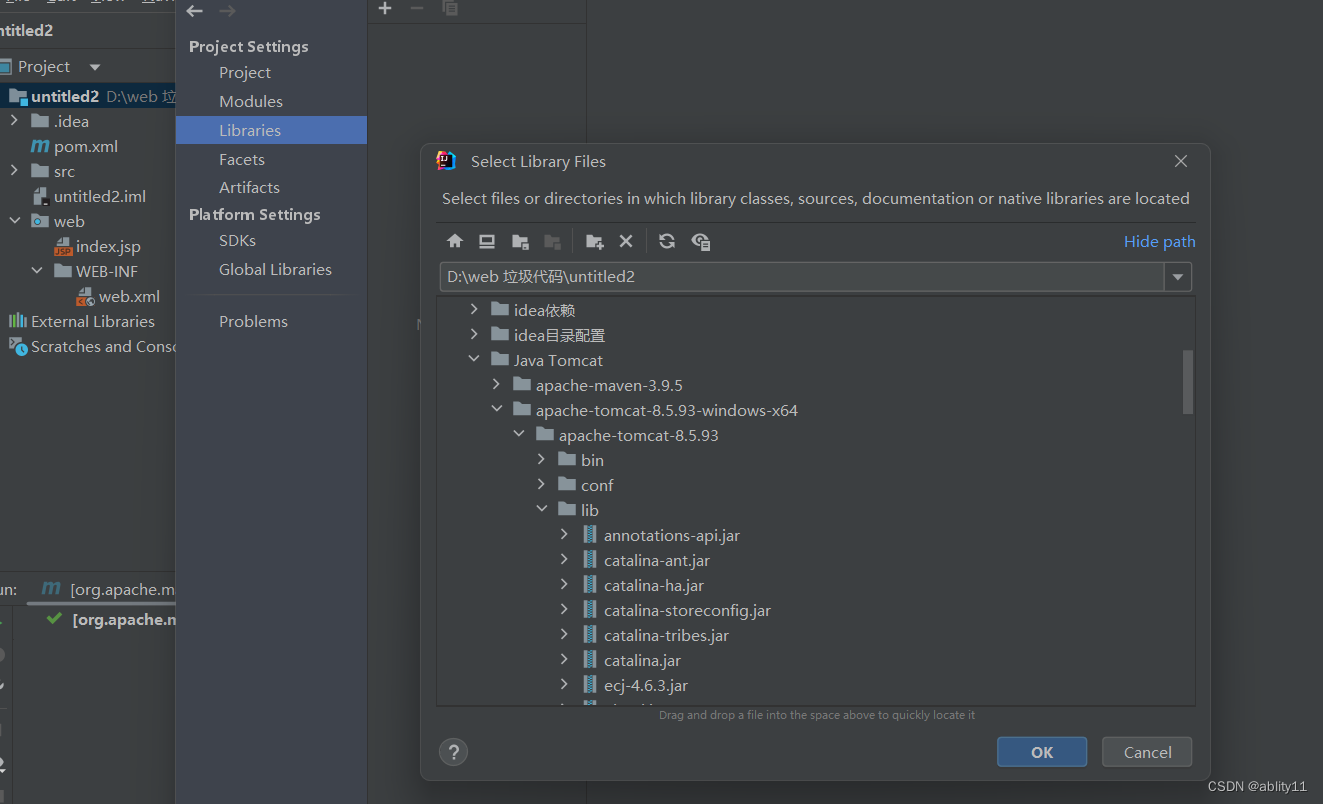This screenshot has width=1323, height=804.
Task: Collapse the Java Tomcat folder
Action: tap(474, 360)
